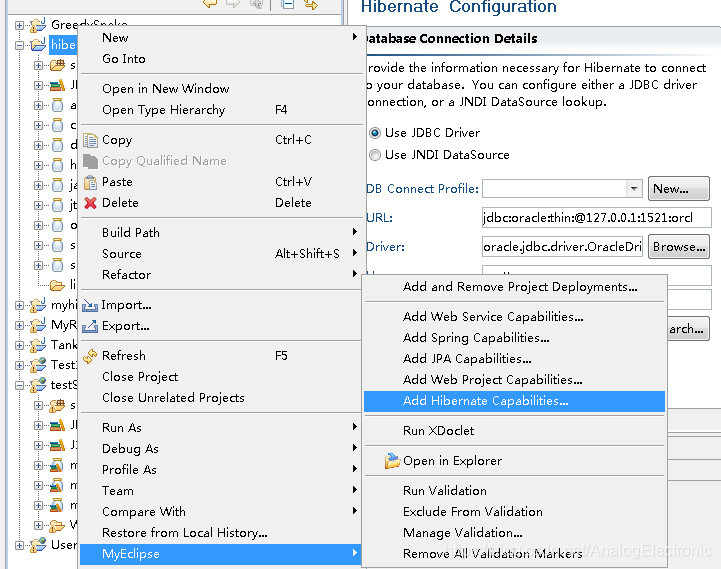Screen dimensions: 721x569
Task: Click the New... profile button
Action: click(679, 189)
